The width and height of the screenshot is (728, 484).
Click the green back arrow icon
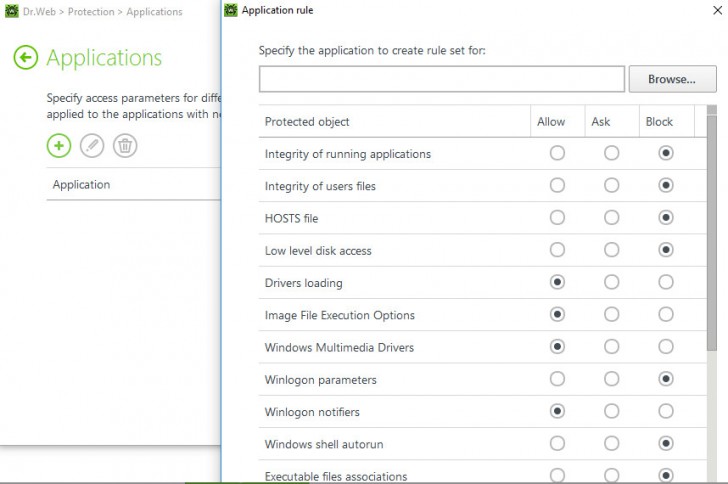tap(25, 58)
